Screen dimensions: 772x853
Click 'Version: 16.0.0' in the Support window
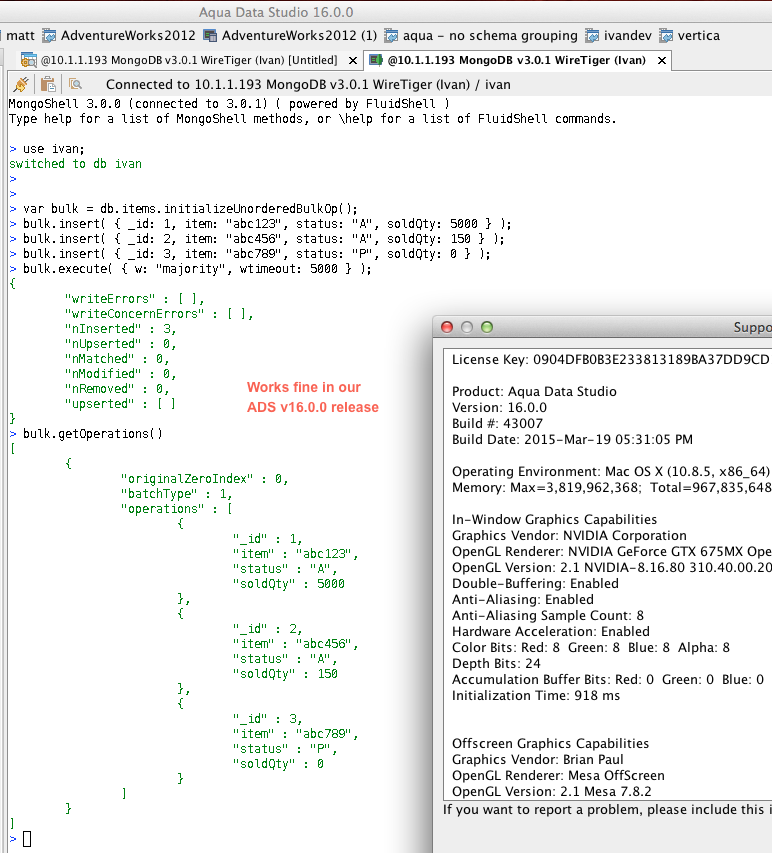pos(499,407)
